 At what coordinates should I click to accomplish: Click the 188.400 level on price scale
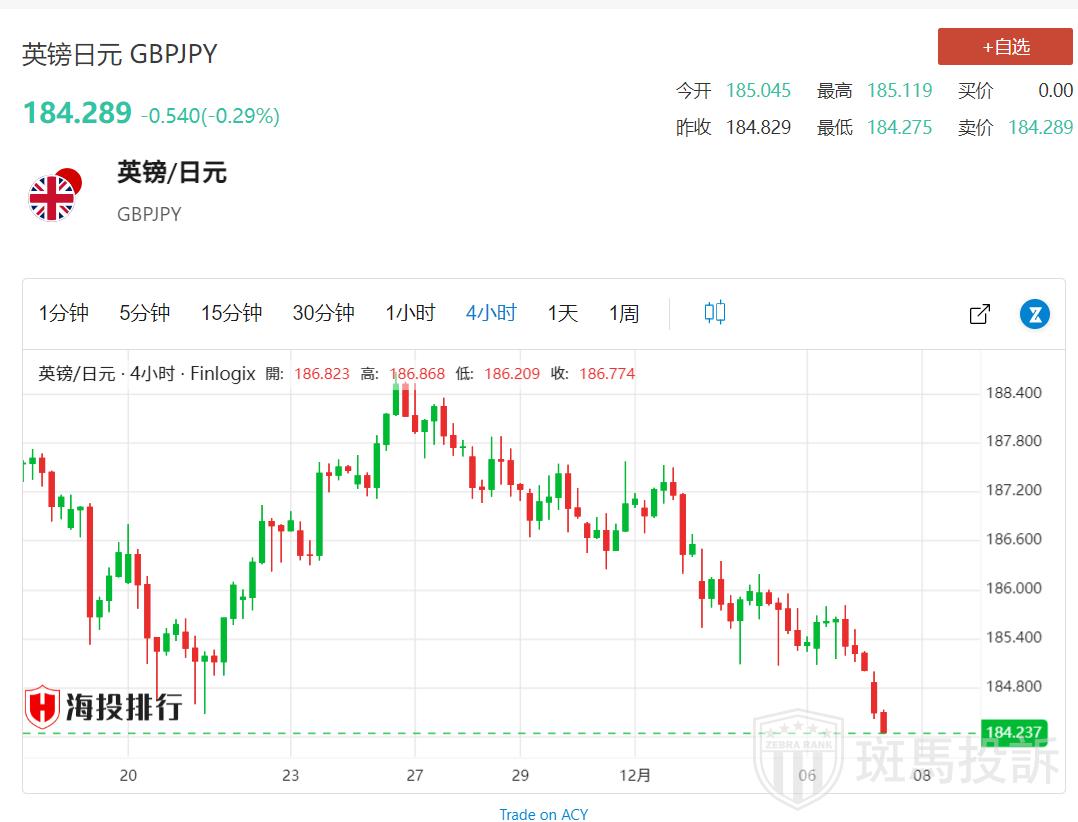(x=1013, y=392)
